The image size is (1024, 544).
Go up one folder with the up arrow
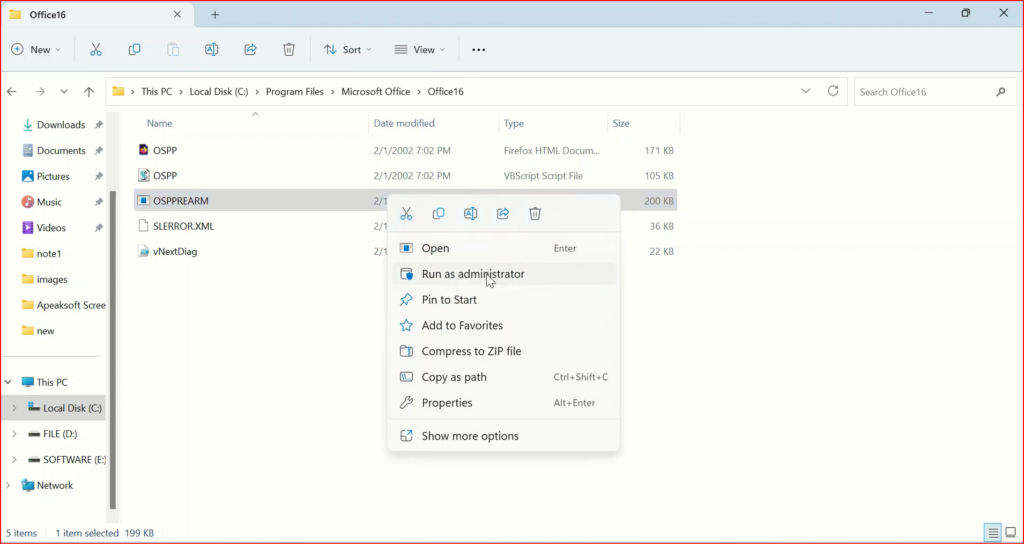89,91
